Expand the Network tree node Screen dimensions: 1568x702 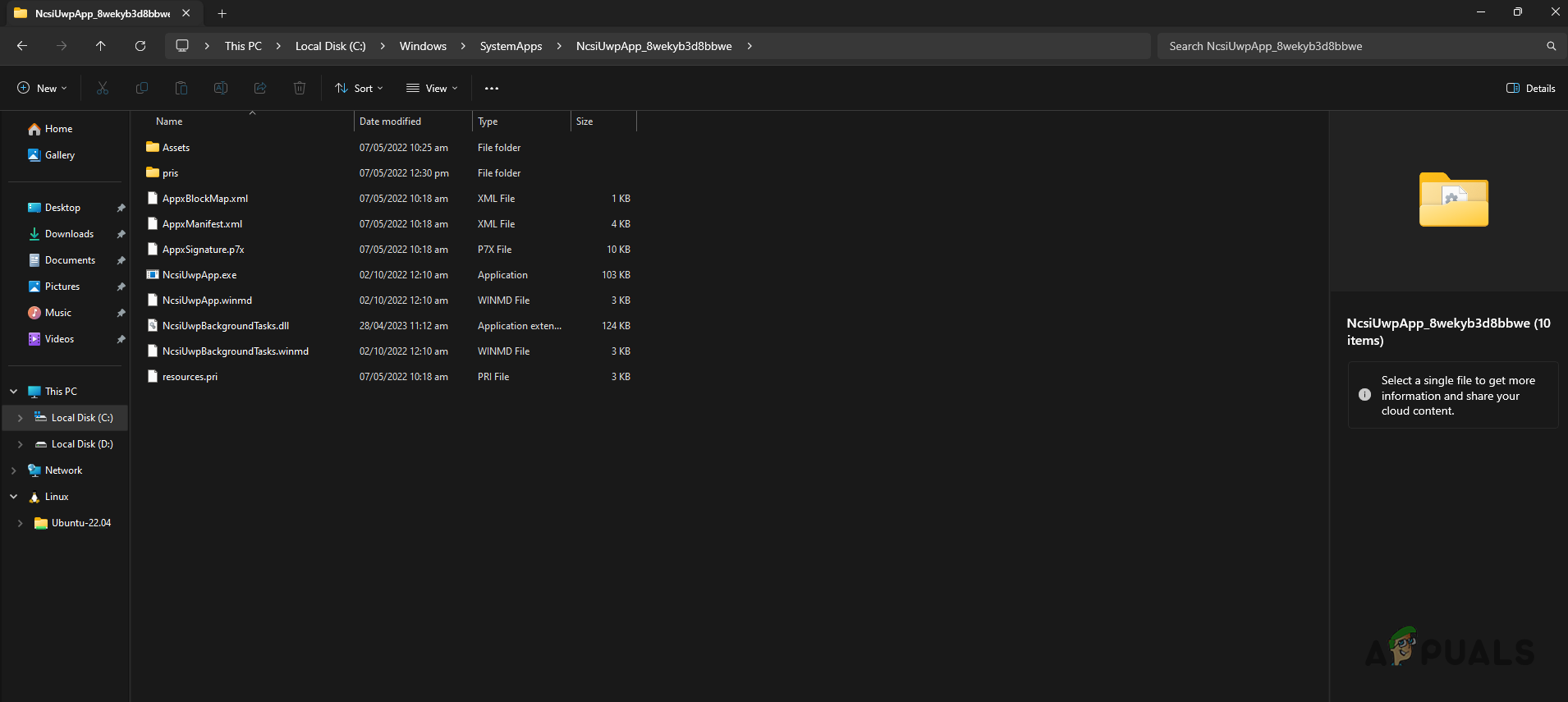[14, 470]
